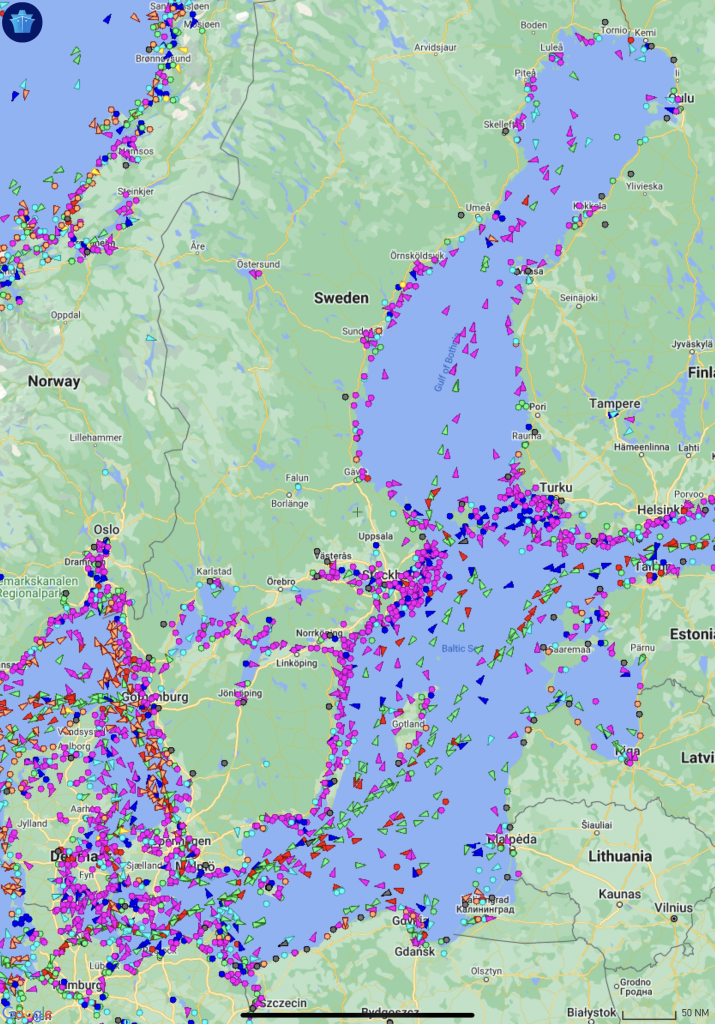715x1024 pixels.
Task: Select blue vessel marker at Tampere
Action: pyautogui.click(x=613, y=414)
